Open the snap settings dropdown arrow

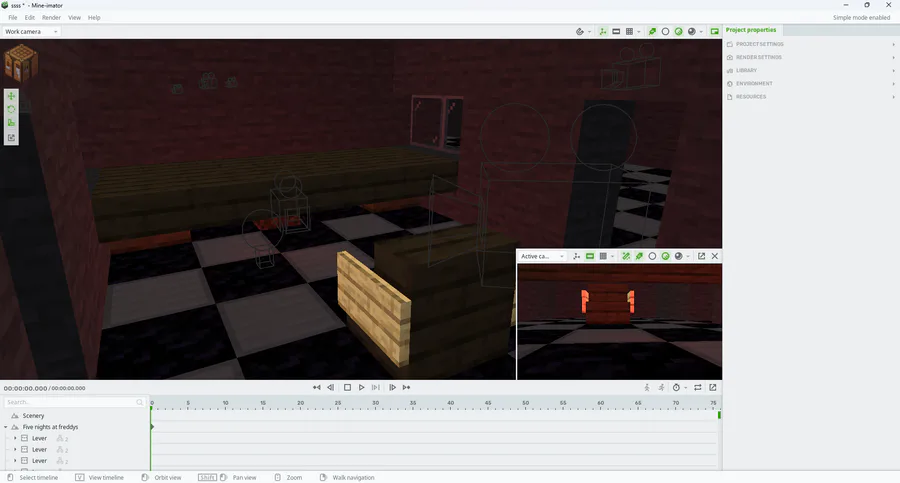[x=589, y=32]
